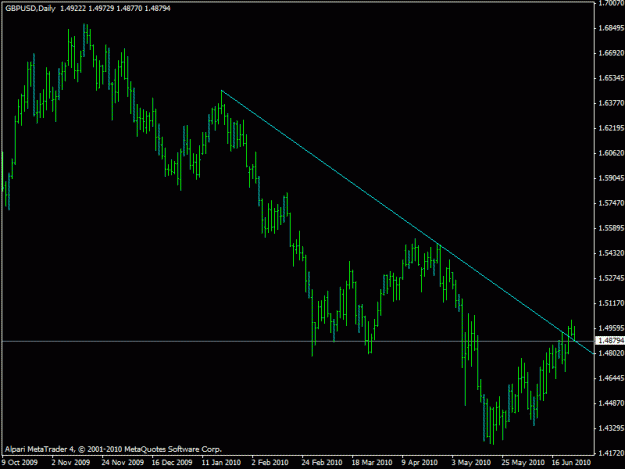
Task: Click the 1.48020 price axis label
Action: coord(611,353)
